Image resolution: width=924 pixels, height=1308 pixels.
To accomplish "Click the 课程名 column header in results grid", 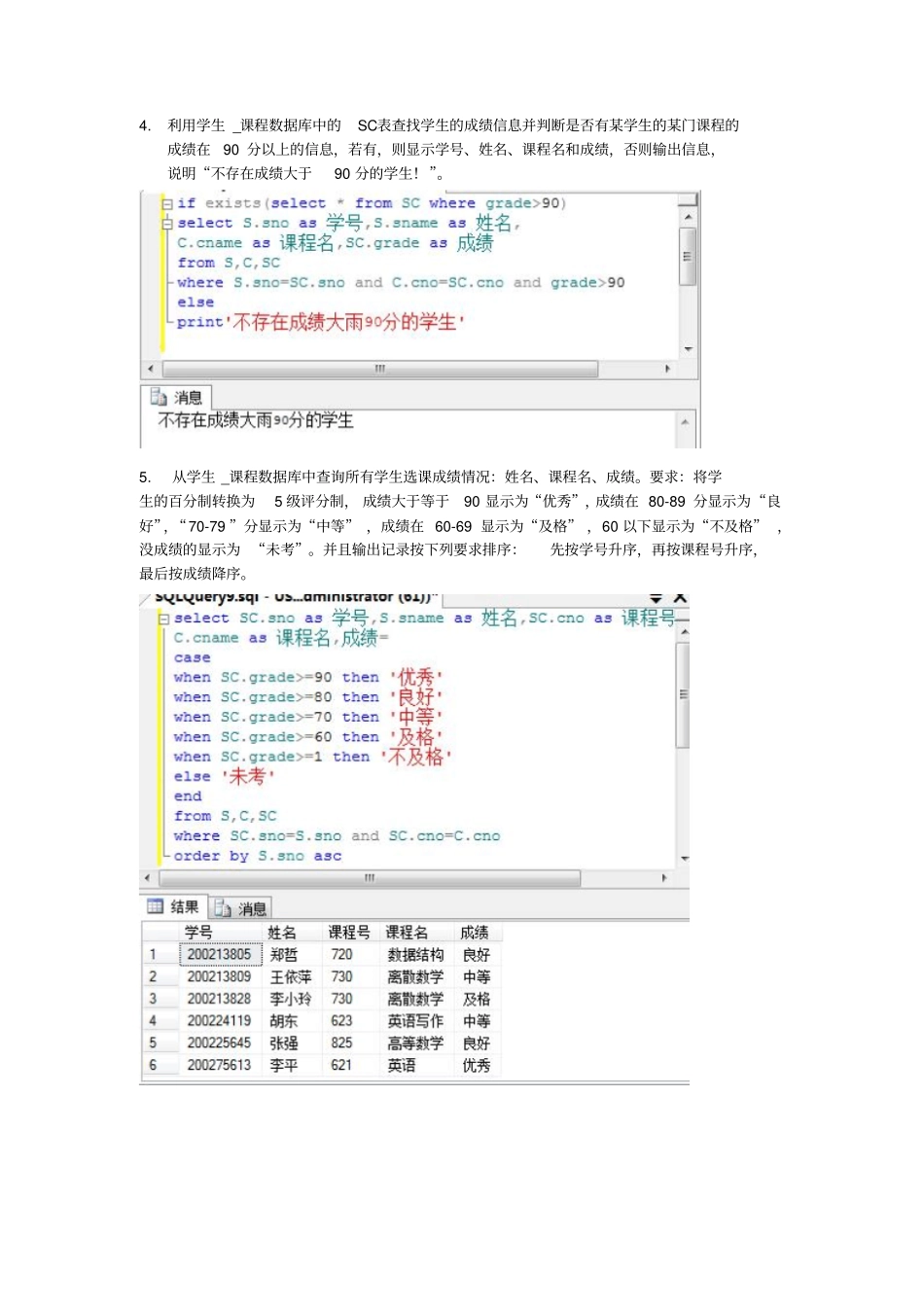I will tap(415, 932).
